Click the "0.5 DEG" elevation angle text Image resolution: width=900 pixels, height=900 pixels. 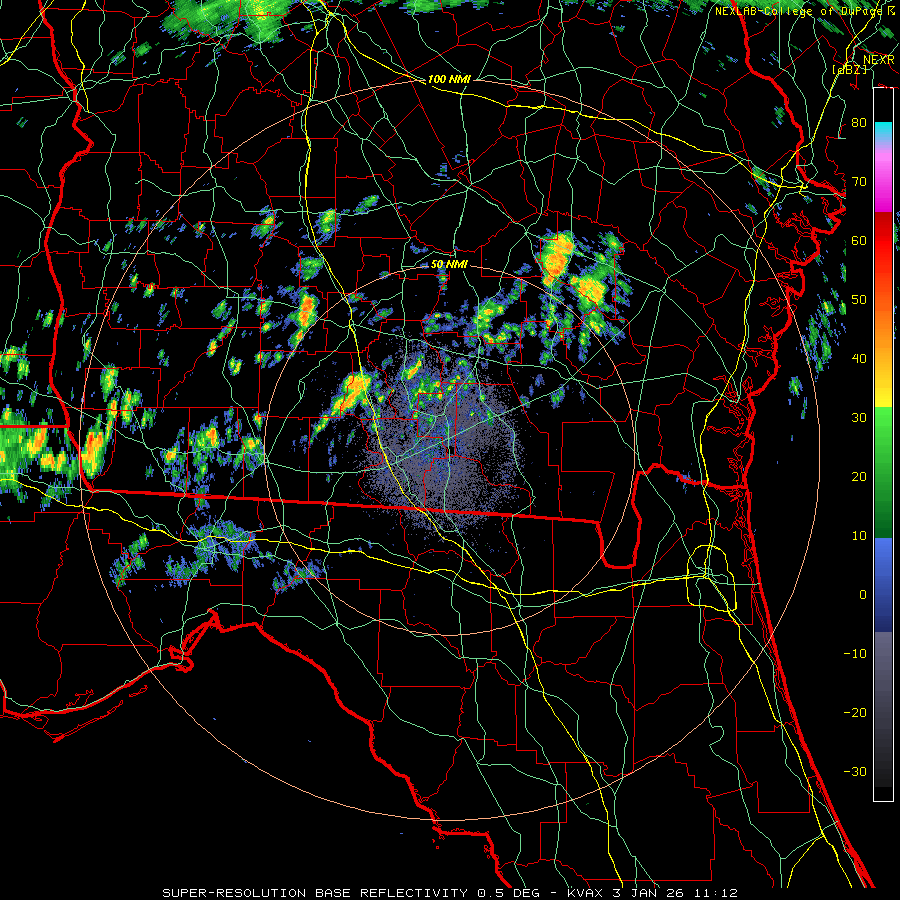[509, 893]
